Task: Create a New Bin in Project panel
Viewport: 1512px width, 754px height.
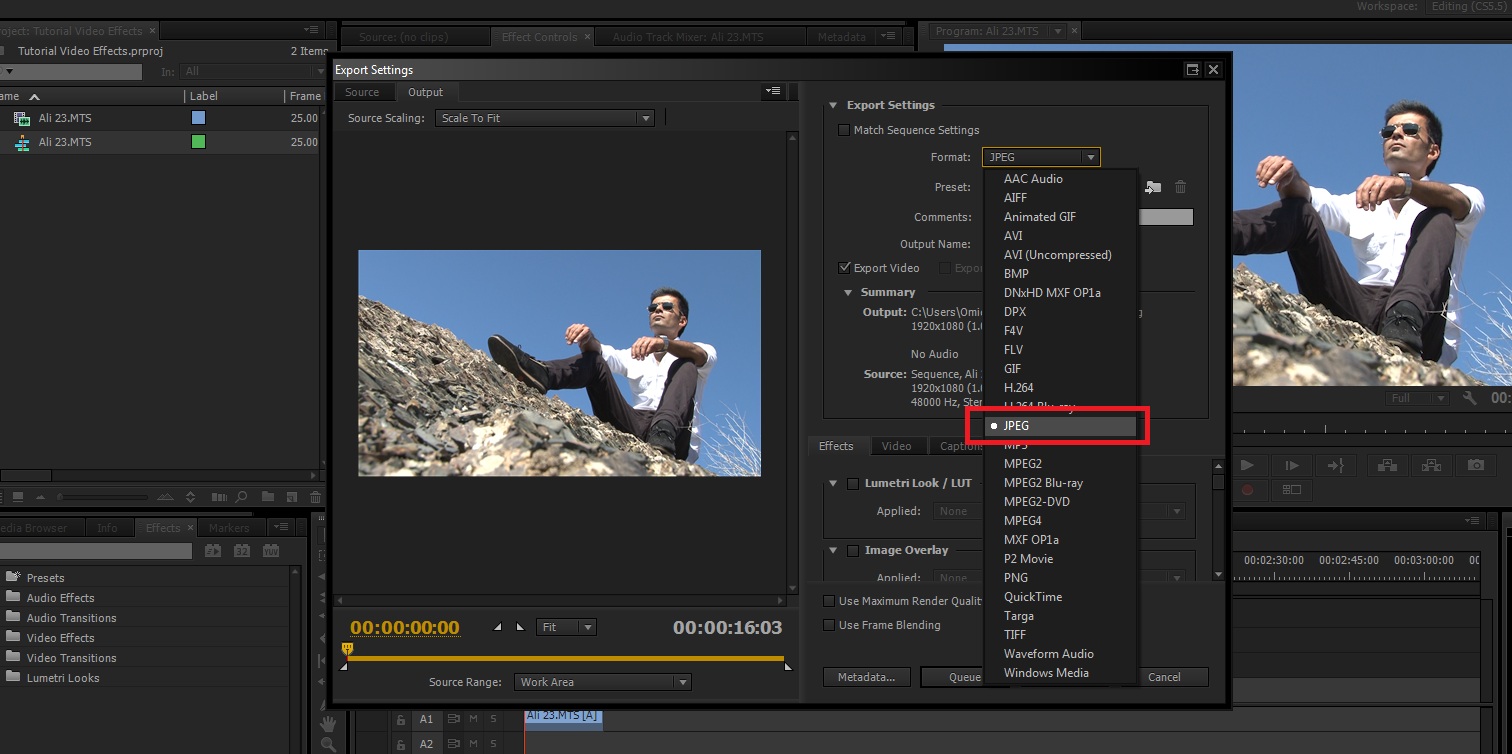Action: [268, 497]
